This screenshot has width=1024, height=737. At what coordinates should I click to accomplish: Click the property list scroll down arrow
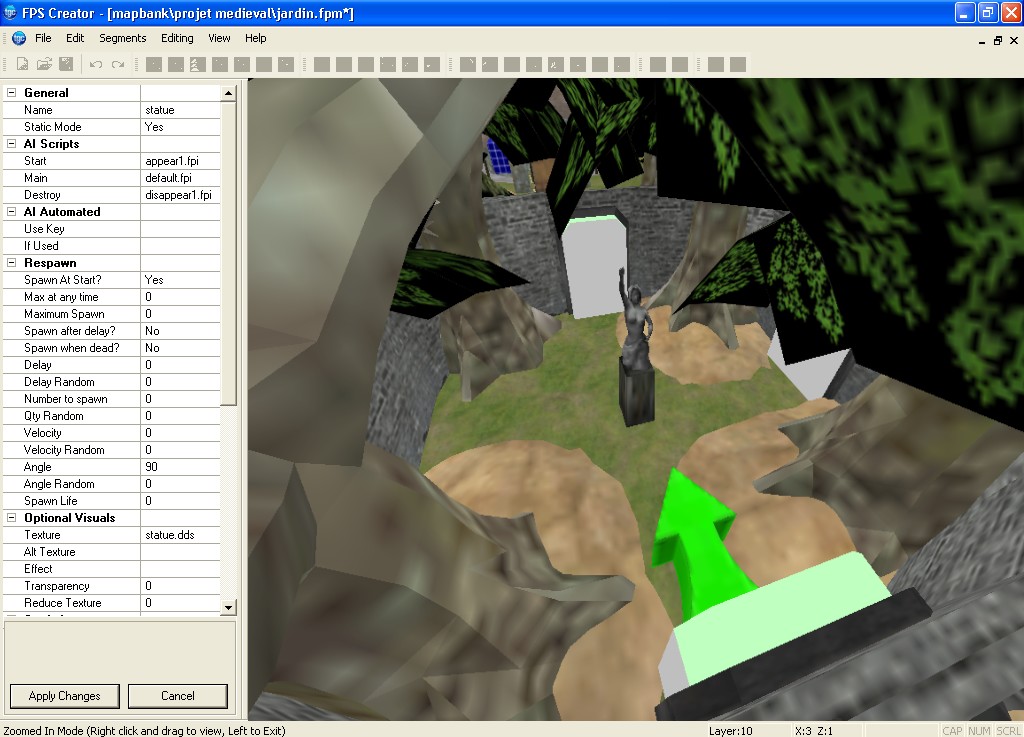click(x=228, y=607)
